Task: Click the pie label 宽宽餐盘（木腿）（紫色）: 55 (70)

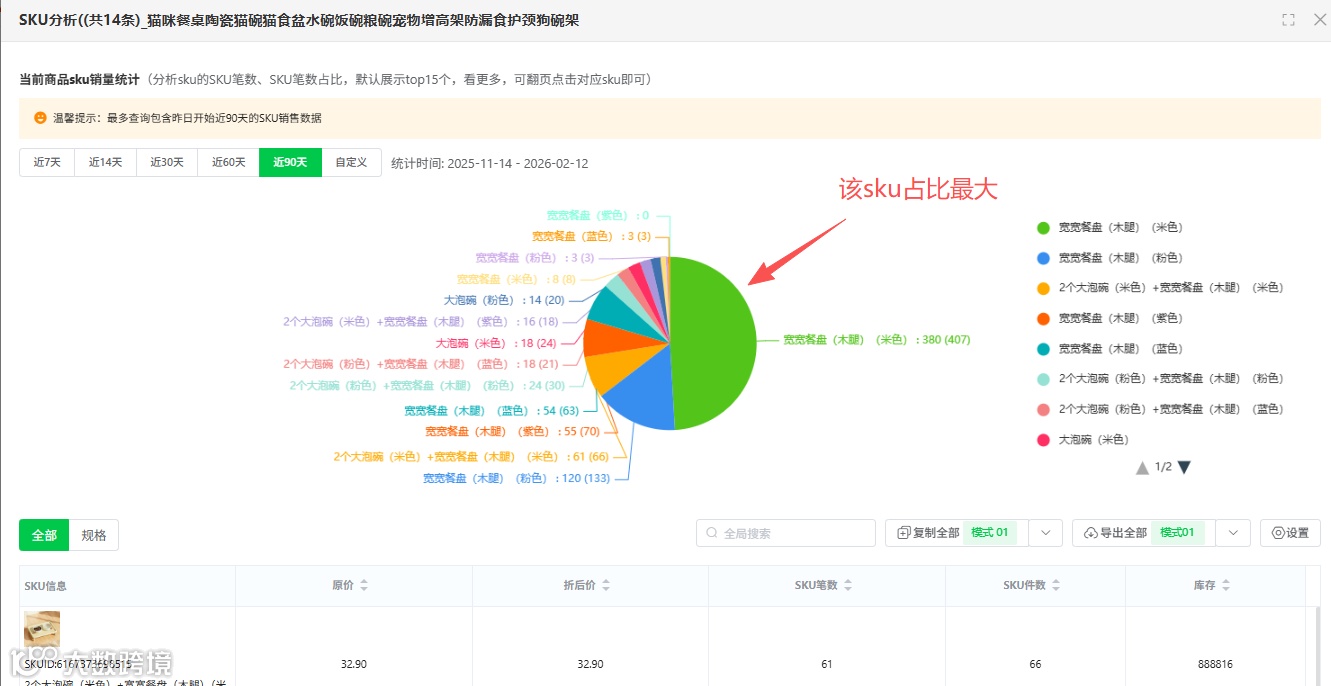Action: pos(512,432)
